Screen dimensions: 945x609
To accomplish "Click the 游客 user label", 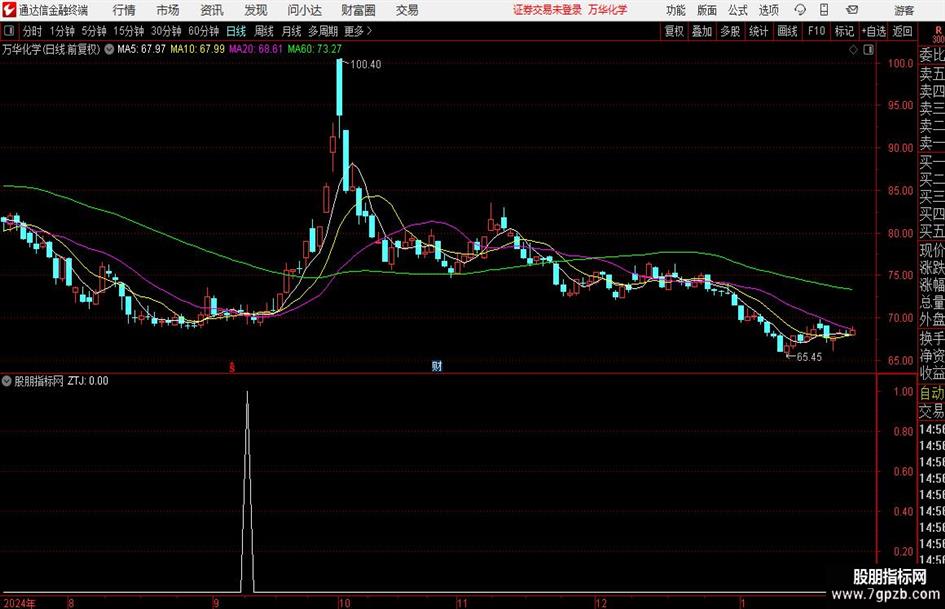I will coord(904,10).
